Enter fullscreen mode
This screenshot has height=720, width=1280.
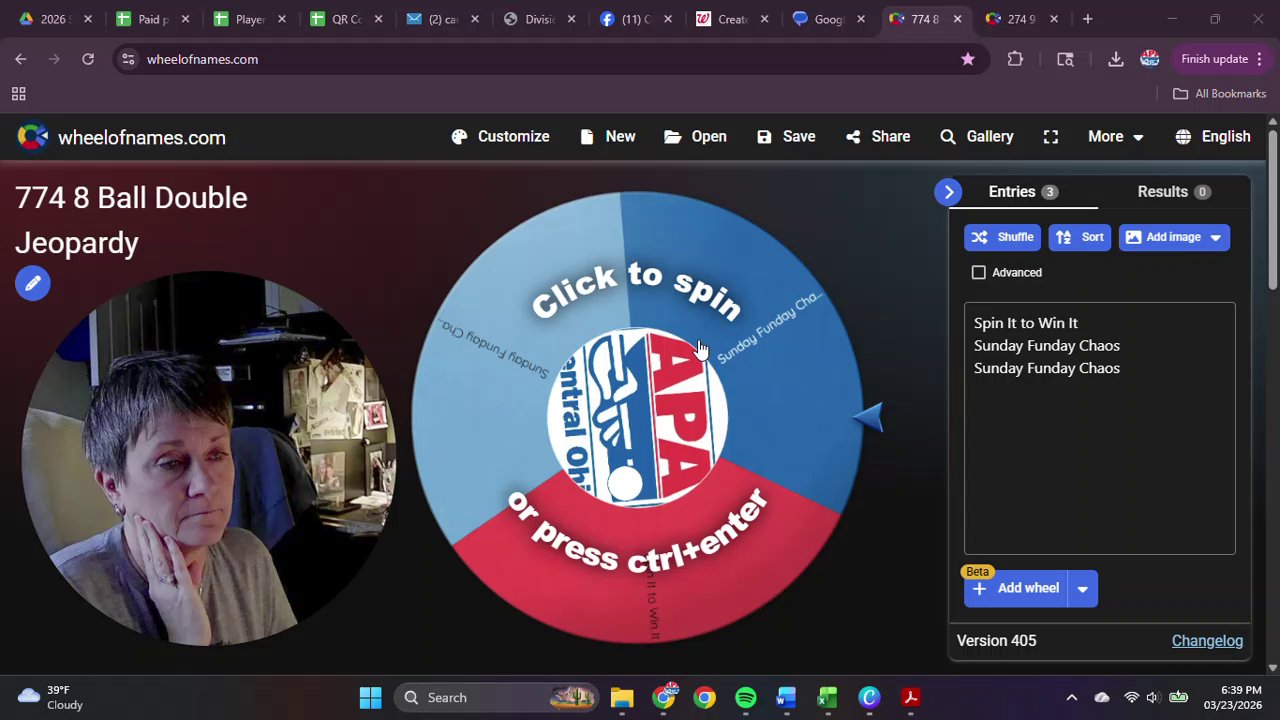(1050, 137)
